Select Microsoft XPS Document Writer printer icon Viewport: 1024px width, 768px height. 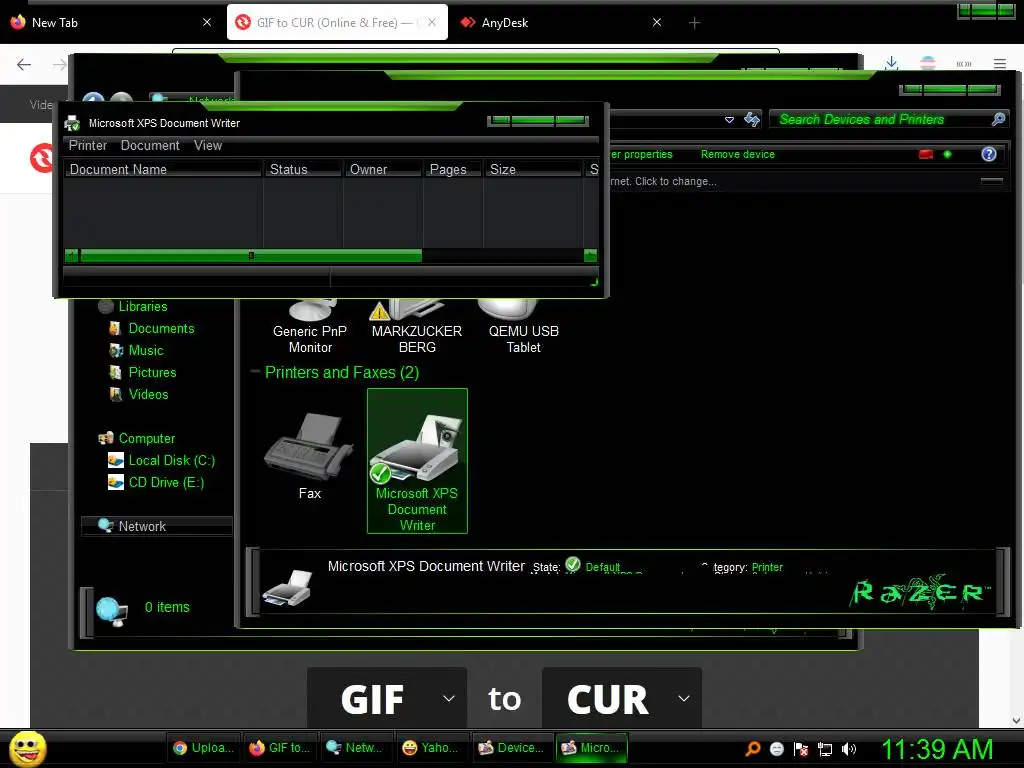tap(417, 461)
